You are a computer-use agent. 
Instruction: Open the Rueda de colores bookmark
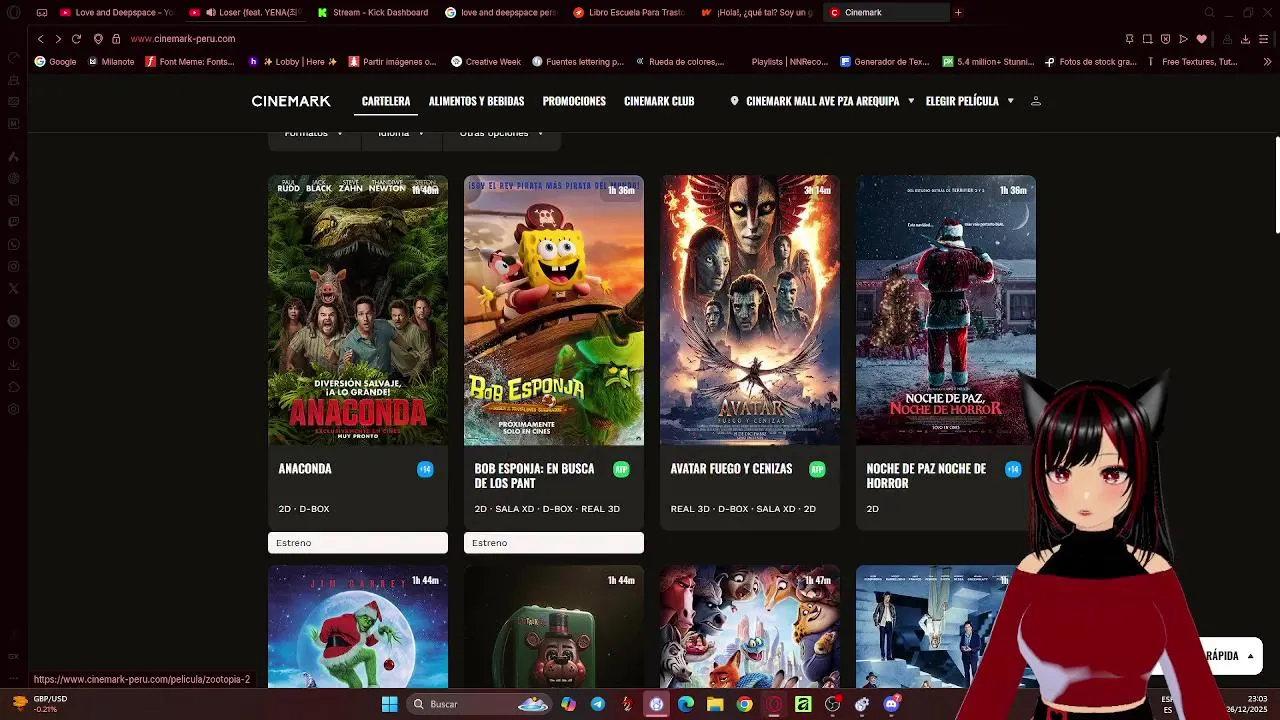pyautogui.click(x=679, y=62)
